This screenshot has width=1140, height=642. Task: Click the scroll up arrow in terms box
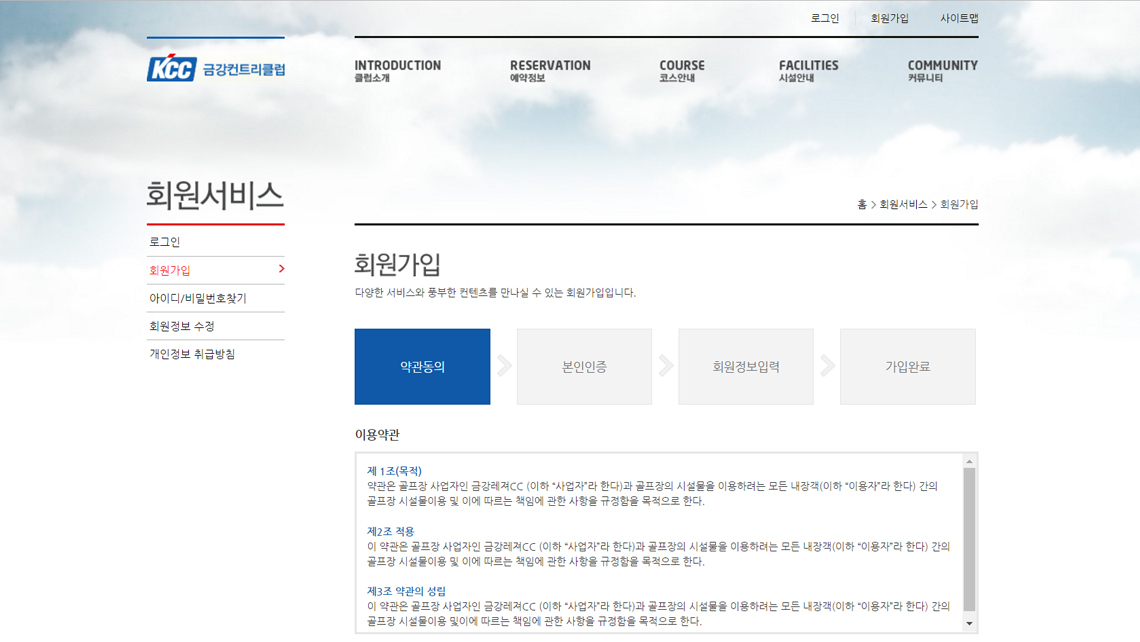968,462
